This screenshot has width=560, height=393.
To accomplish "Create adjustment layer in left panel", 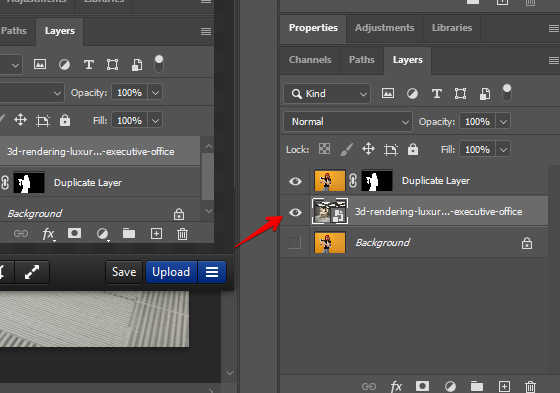I will click(102, 234).
